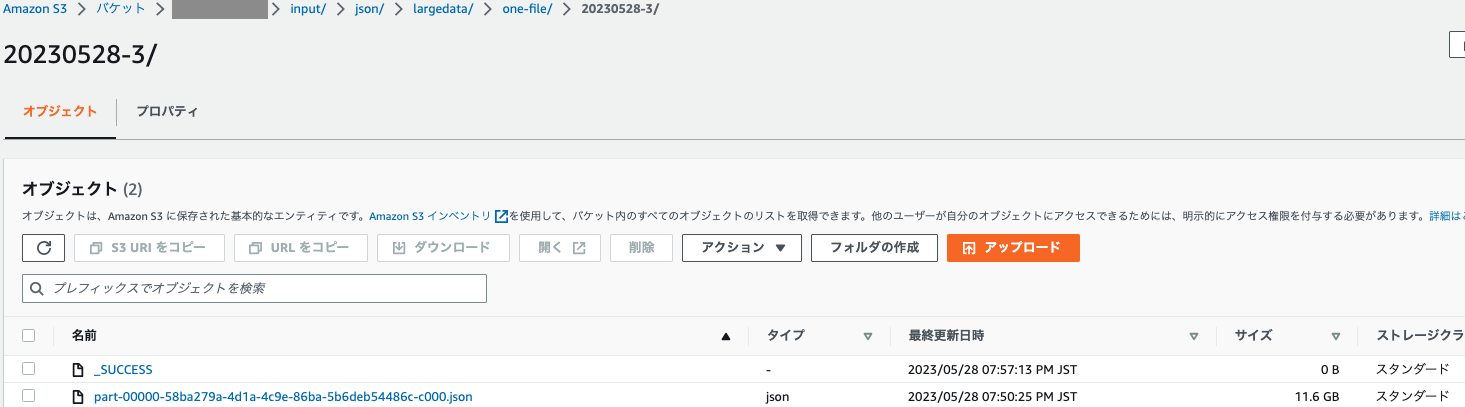Sort by 最終更新日時 column arrow

tap(1194, 336)
